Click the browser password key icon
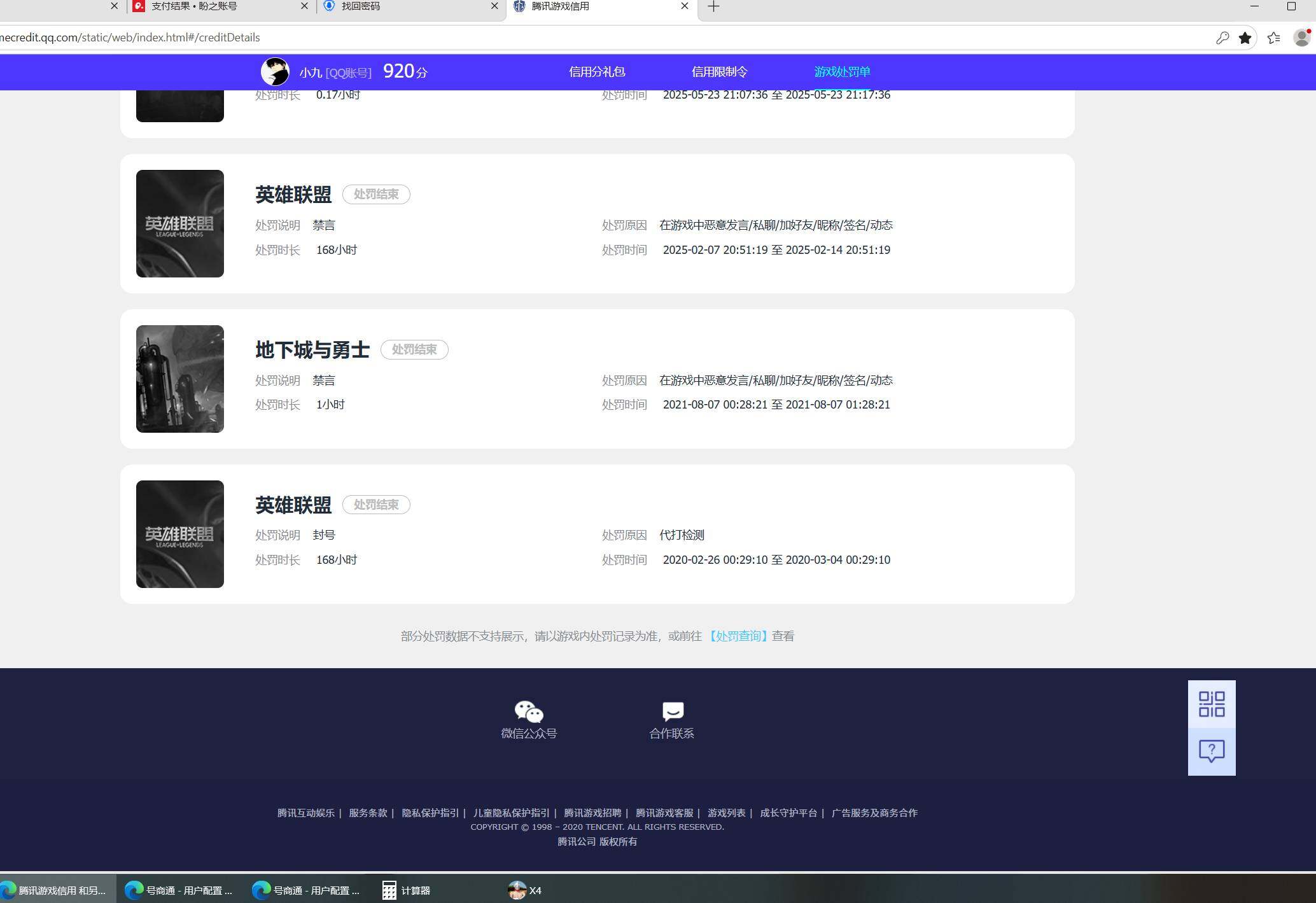 pos(1222,38)
